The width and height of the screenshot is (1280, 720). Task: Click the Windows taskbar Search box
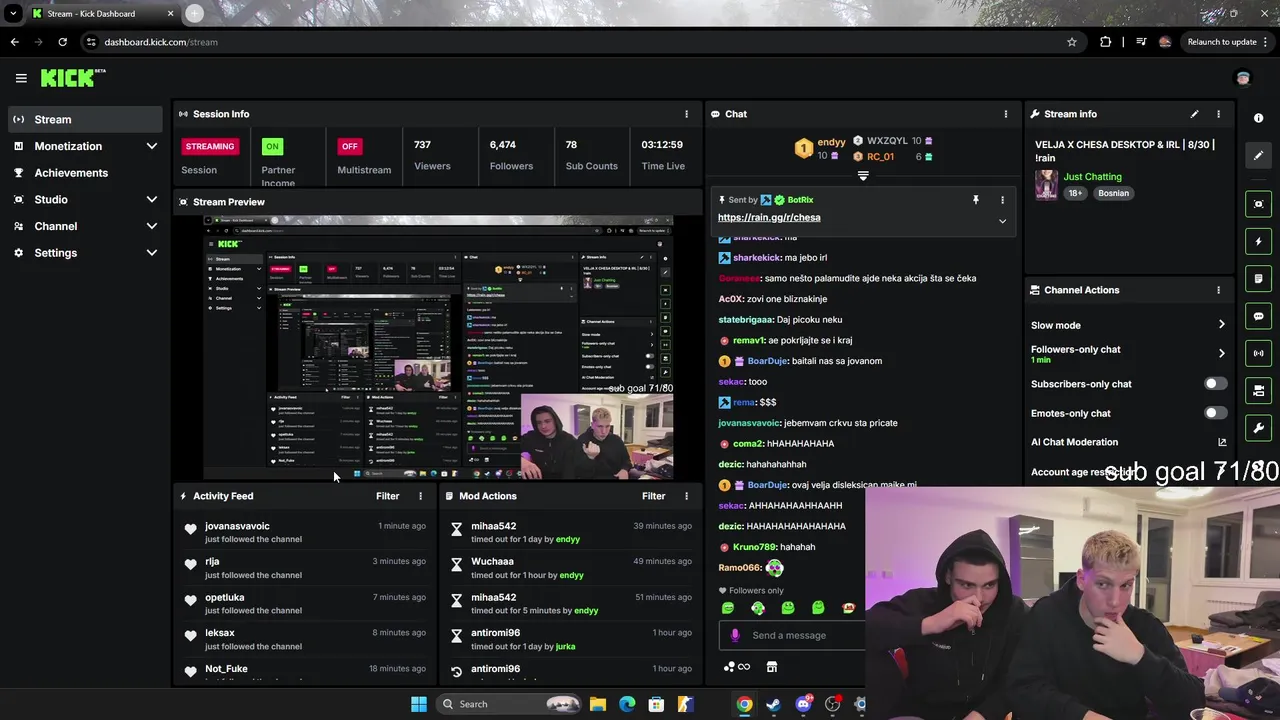510,704
